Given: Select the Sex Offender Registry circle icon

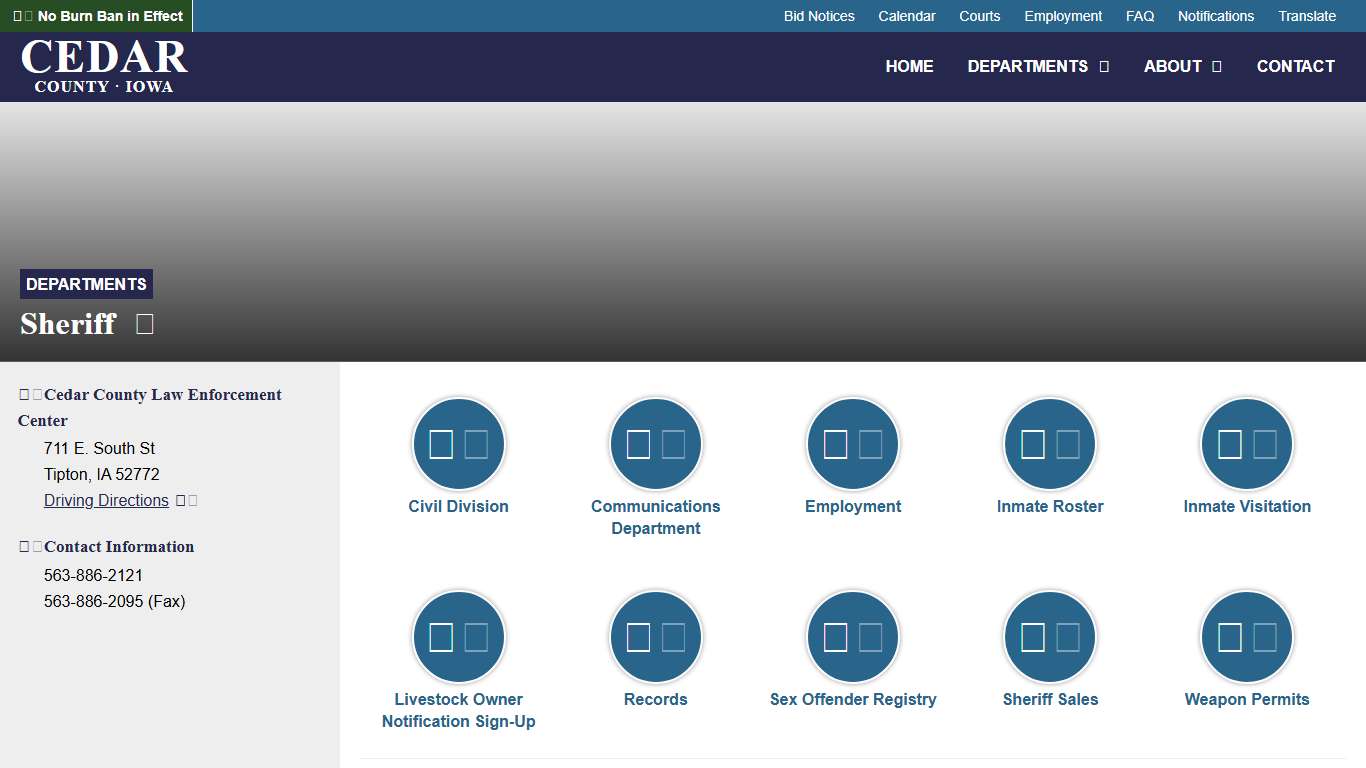Looking at the screenshot, I should pyautogui.click(x=853, y=637).
